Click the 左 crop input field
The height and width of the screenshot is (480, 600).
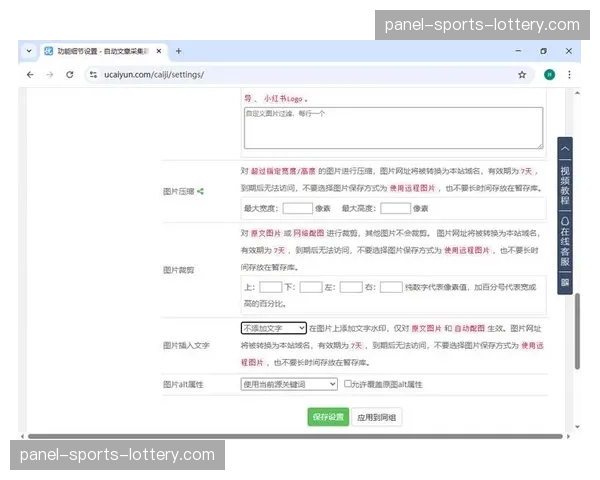point(351,287)
